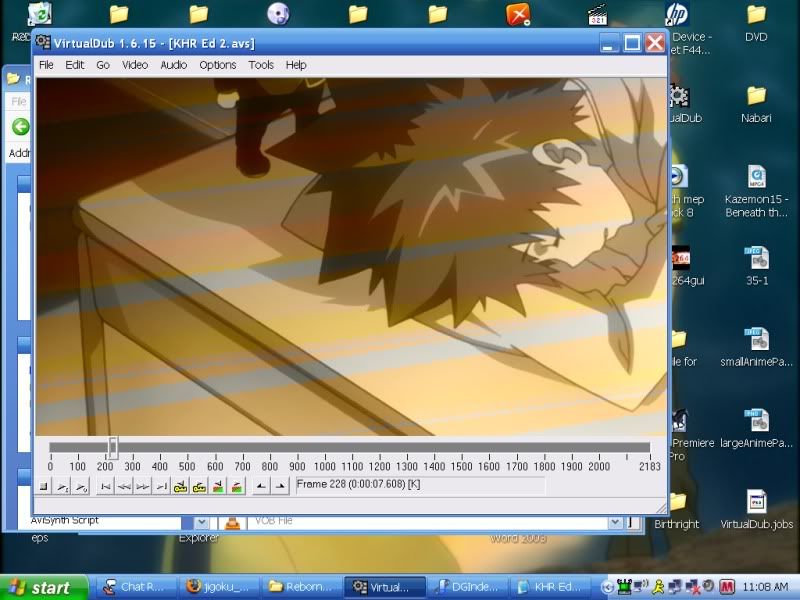Click the Play output button in VirtualDub
The width and height of the screenshot is (800, 600).
click(81, 486)
